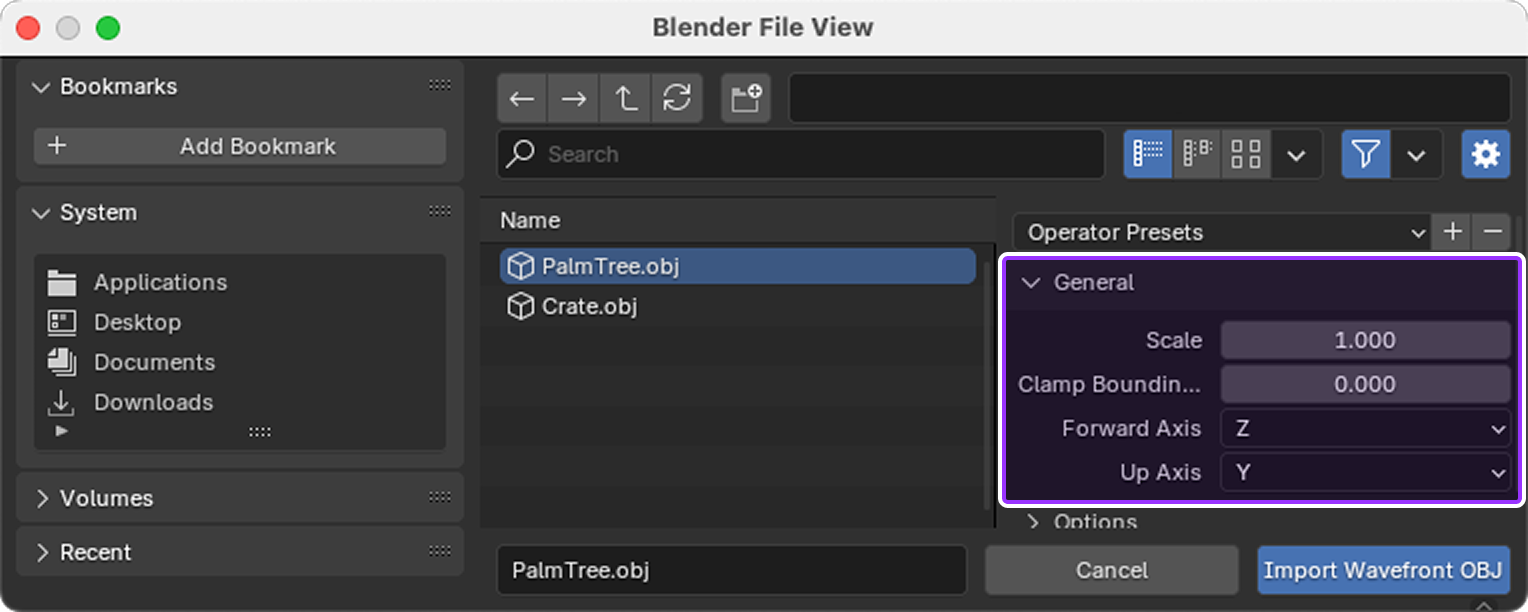Viewport: 1528px width, 612px height.
Task: Click the Documents icon in System
Action: tap(62, 361)
